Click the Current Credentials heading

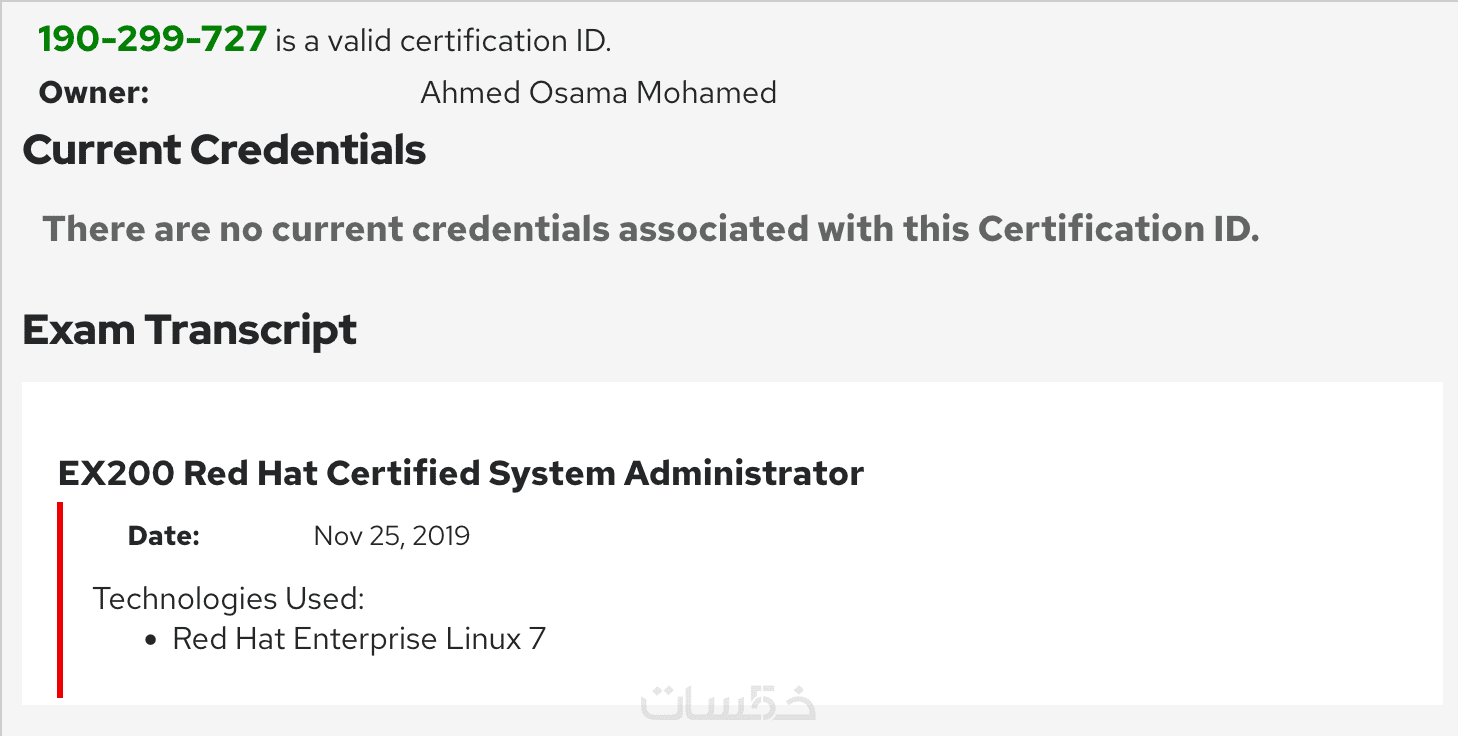tap(224, 150)
